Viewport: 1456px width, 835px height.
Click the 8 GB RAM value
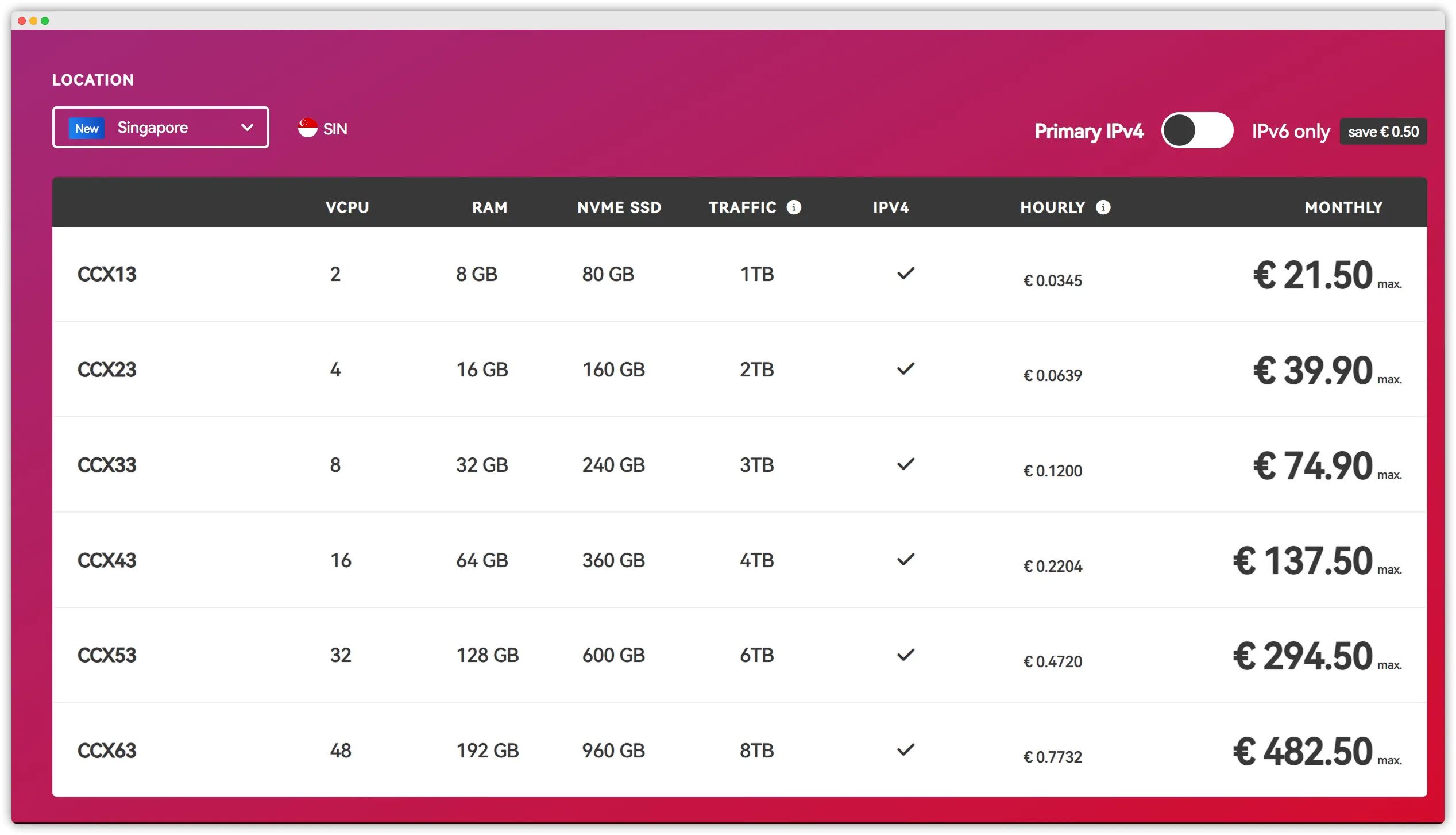(x=477, y=274)
